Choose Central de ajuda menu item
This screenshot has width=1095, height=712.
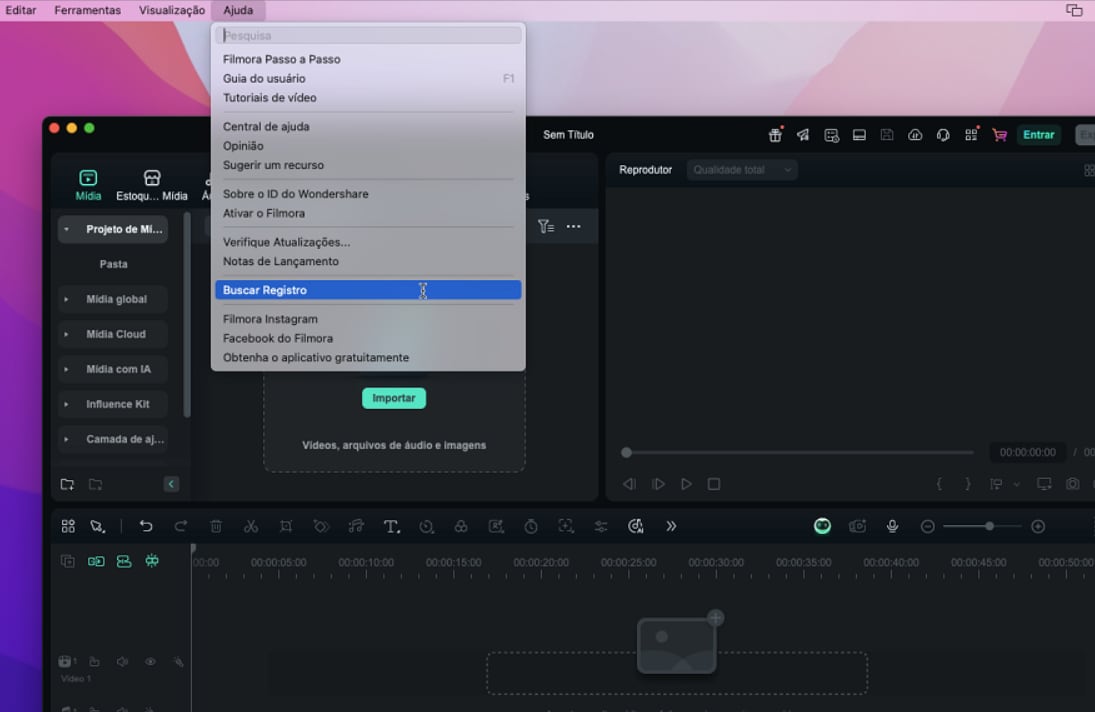click(368, 126)
